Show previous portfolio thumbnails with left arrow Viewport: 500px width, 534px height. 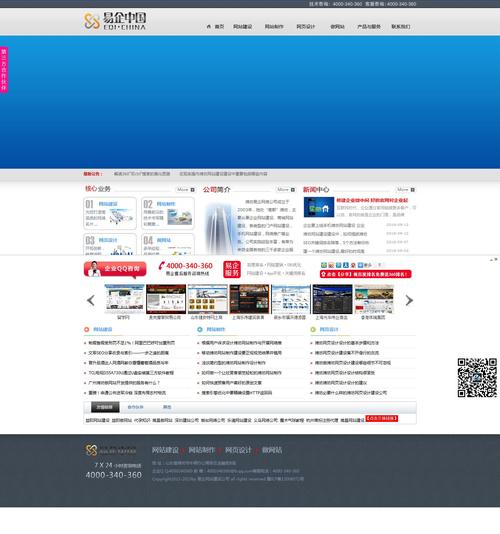click(x=91, y=300)
